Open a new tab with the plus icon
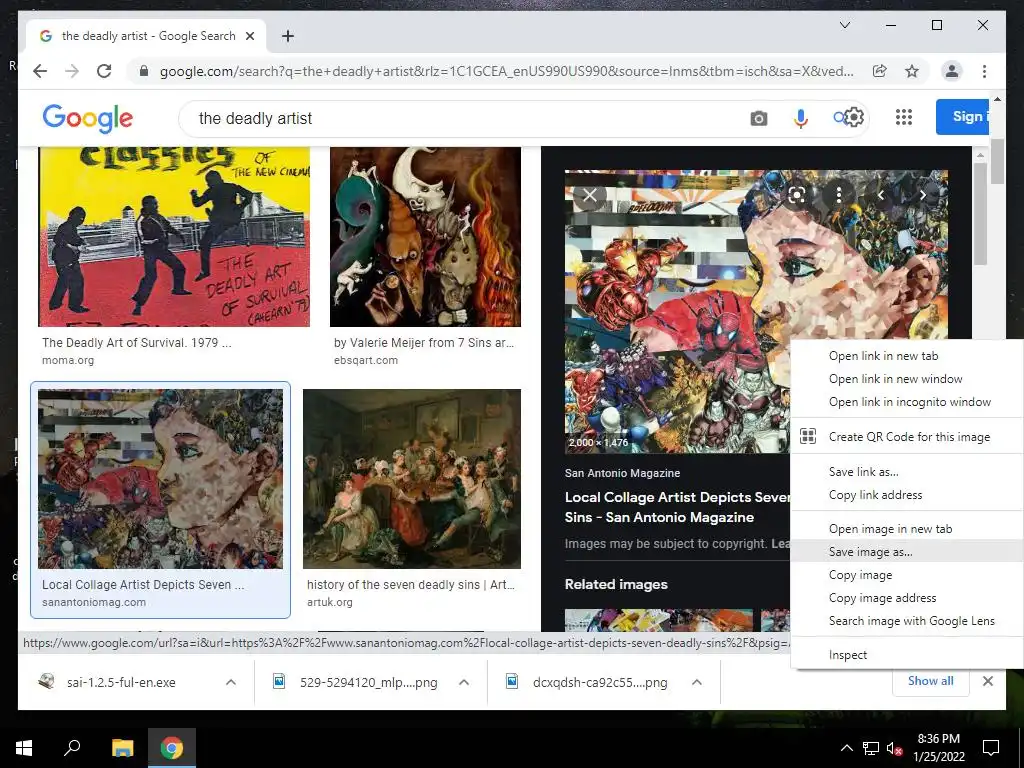The height and width of the screenshot is (768, 1024). tap(287, 36)
